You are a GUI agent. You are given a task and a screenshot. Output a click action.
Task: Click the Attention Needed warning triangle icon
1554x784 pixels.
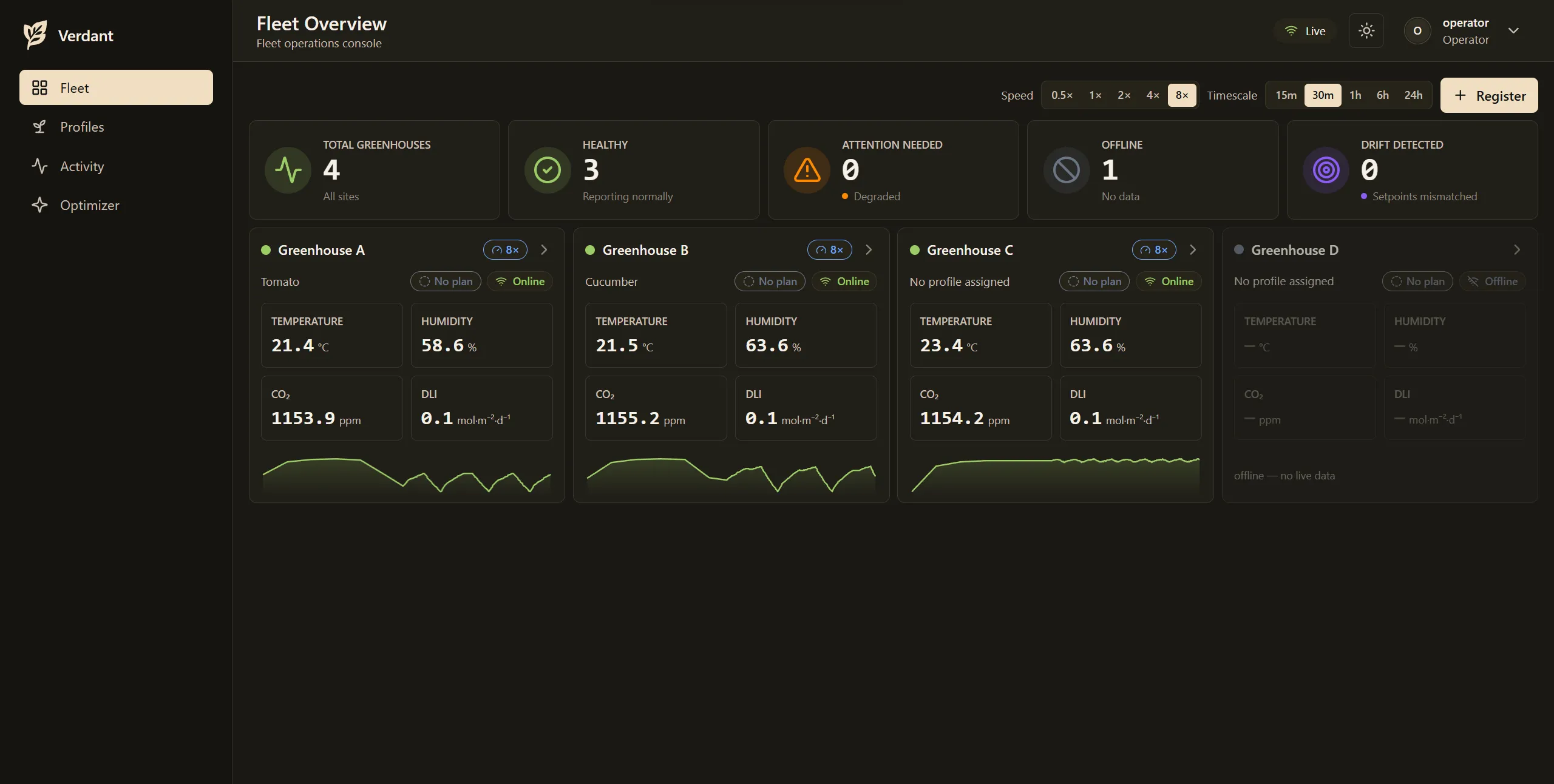coord(807,170)
